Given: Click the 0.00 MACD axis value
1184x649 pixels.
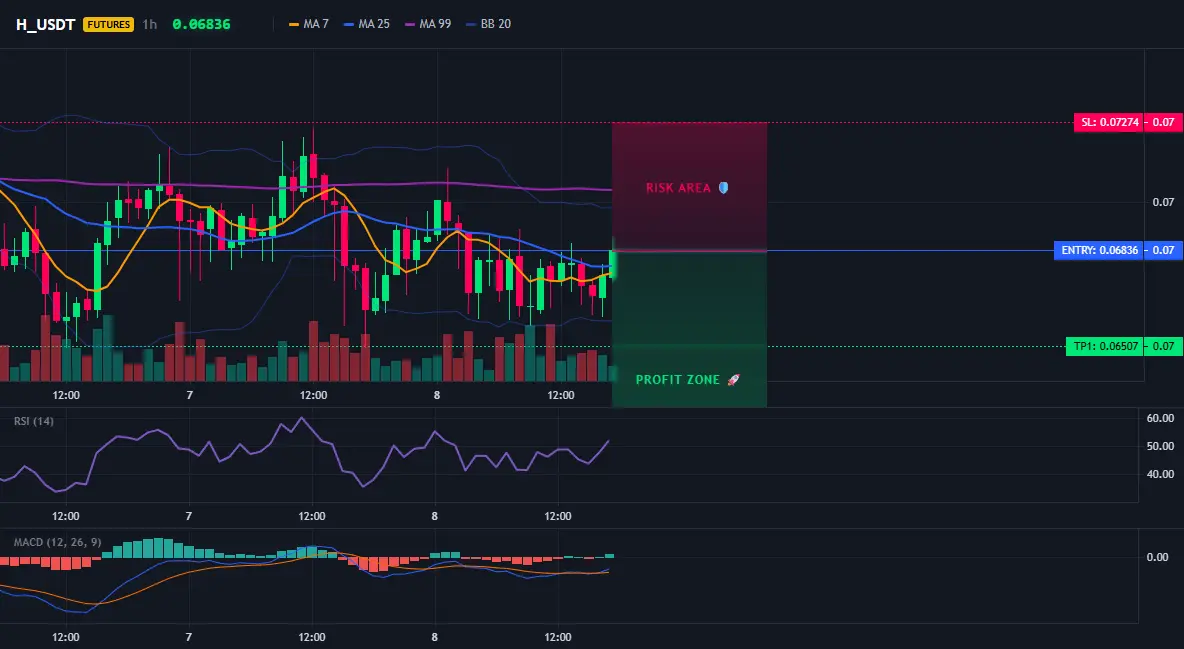Looking at the screenshot, I should click(x=1158, y=558).
